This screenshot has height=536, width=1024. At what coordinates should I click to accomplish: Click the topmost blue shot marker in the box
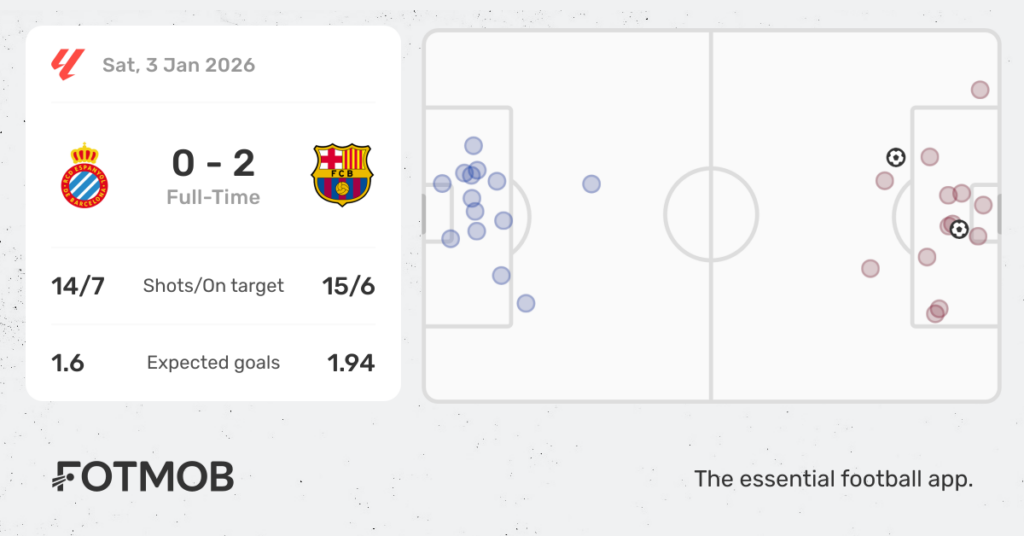[x=473, y=146]
